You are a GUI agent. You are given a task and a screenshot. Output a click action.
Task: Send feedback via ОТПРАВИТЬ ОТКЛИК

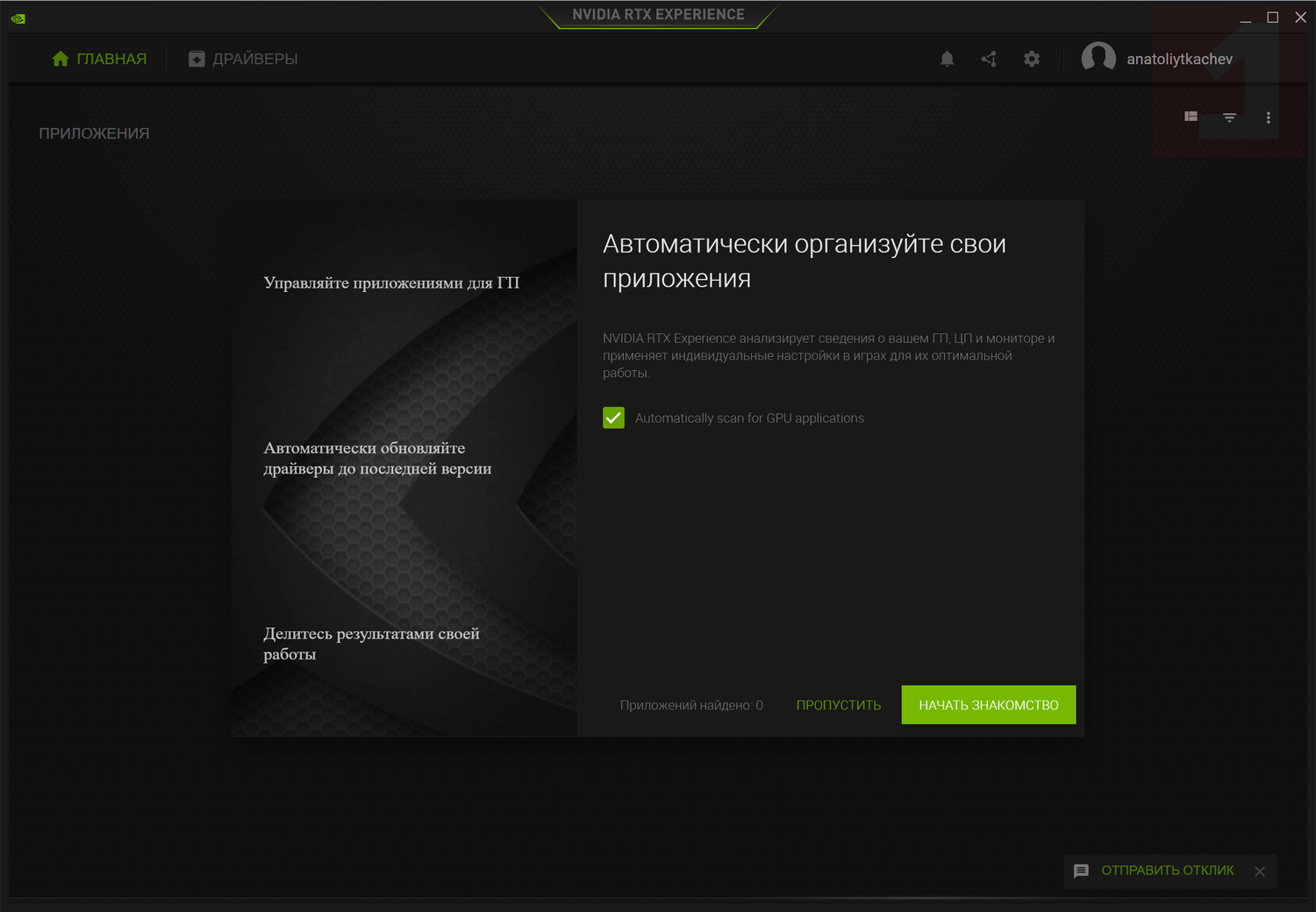point(1155,871)
